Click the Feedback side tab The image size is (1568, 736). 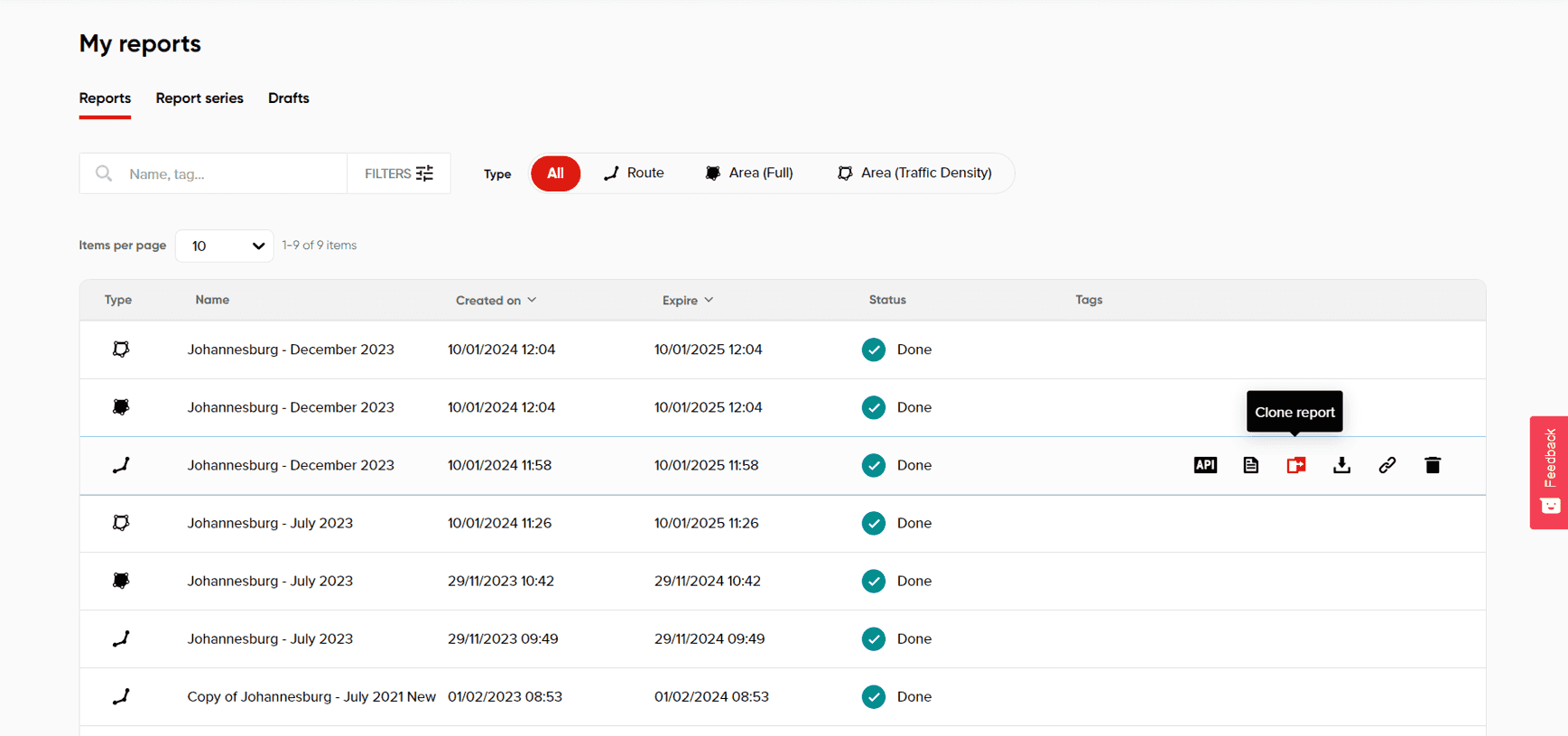pos(1549,471)
